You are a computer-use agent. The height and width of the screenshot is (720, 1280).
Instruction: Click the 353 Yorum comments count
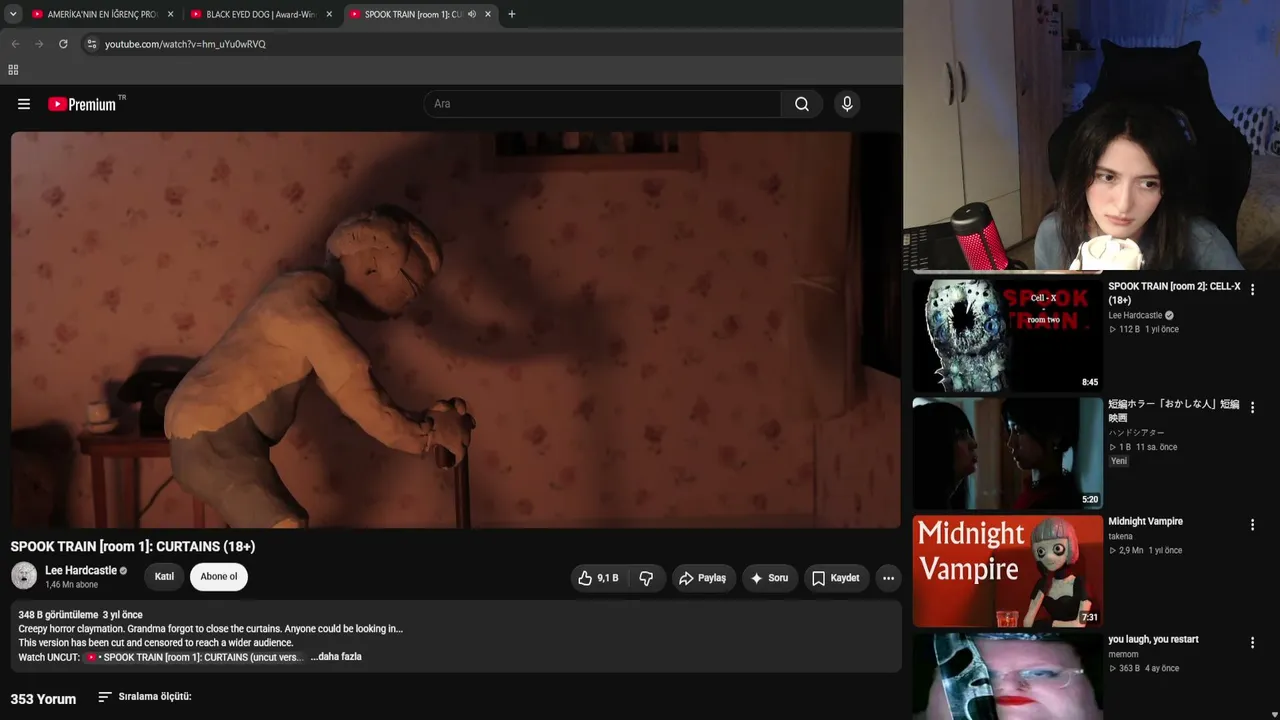point(43,699)
